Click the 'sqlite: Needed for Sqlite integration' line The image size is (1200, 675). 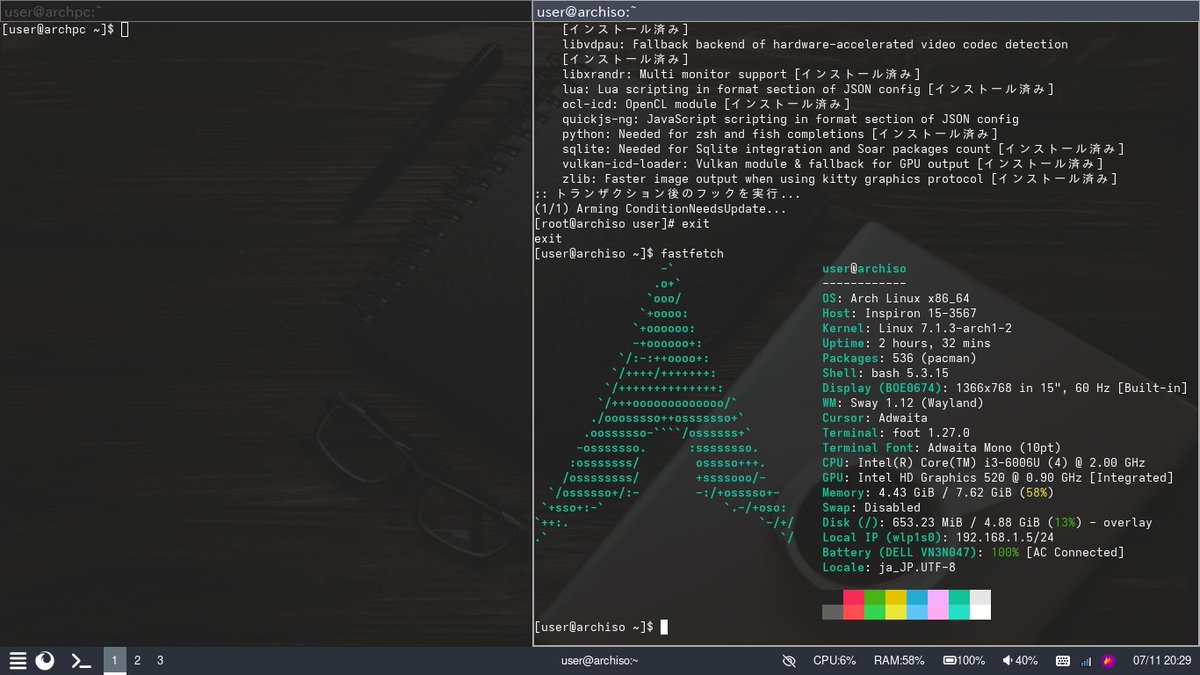(x=844, y=149)
